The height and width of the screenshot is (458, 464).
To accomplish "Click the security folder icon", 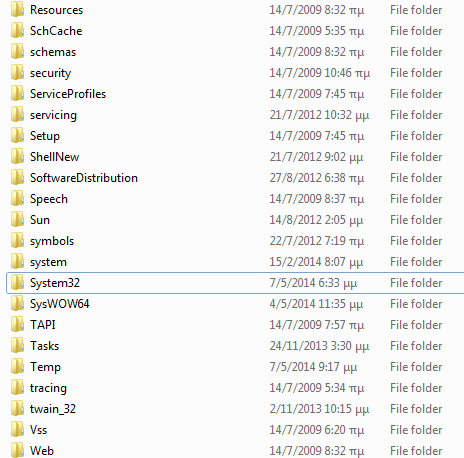I will point(17,73).
